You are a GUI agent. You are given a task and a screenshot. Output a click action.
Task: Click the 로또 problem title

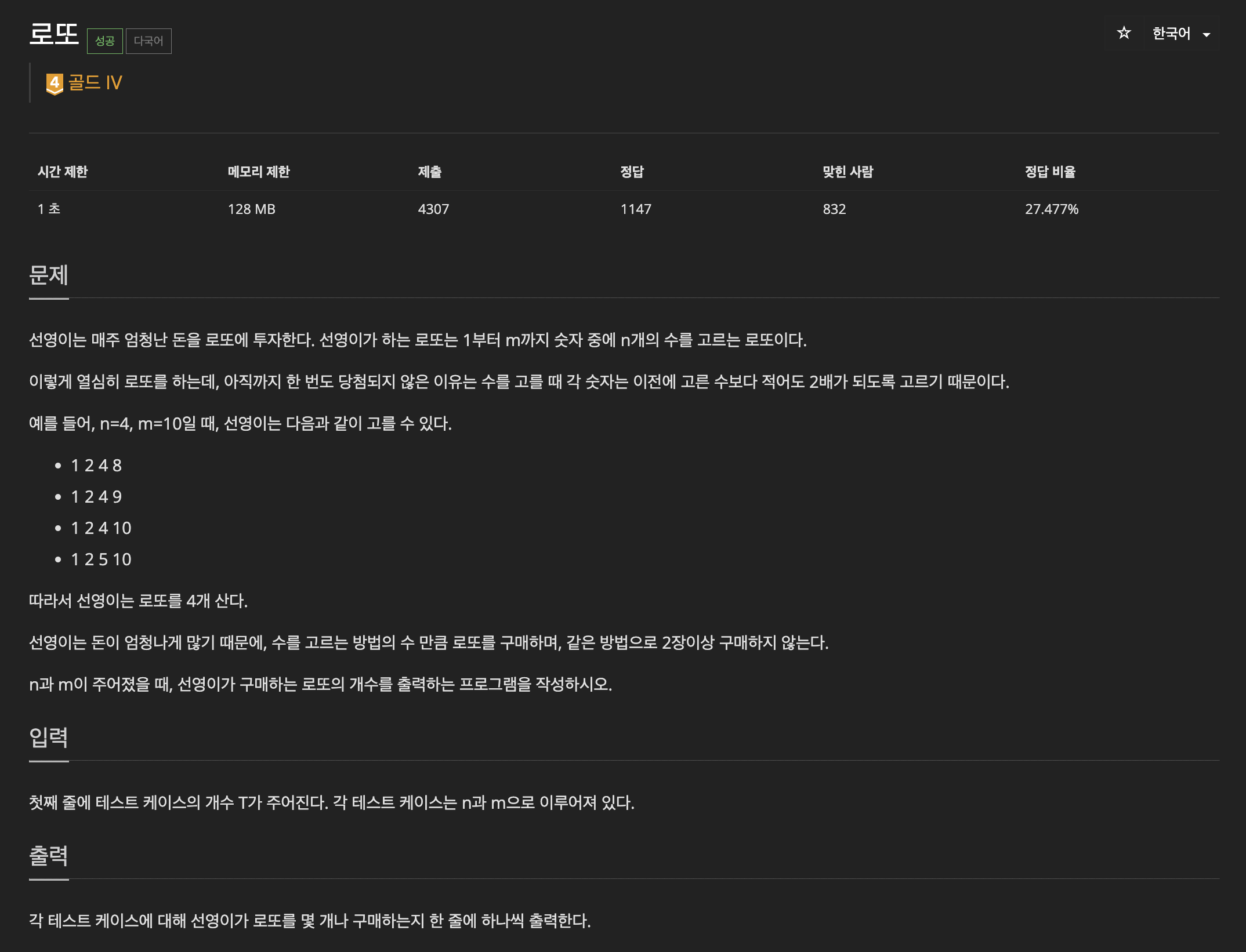point(54,34)
